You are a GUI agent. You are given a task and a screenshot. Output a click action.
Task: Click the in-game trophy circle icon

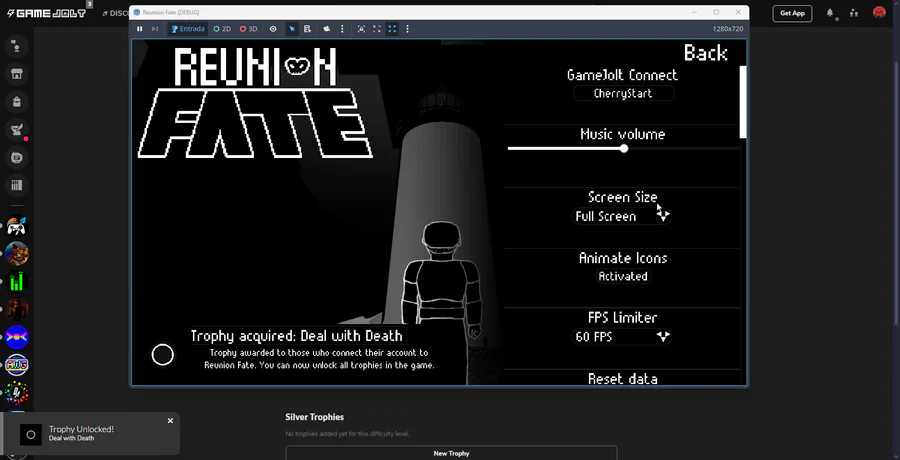click(162, 355)
